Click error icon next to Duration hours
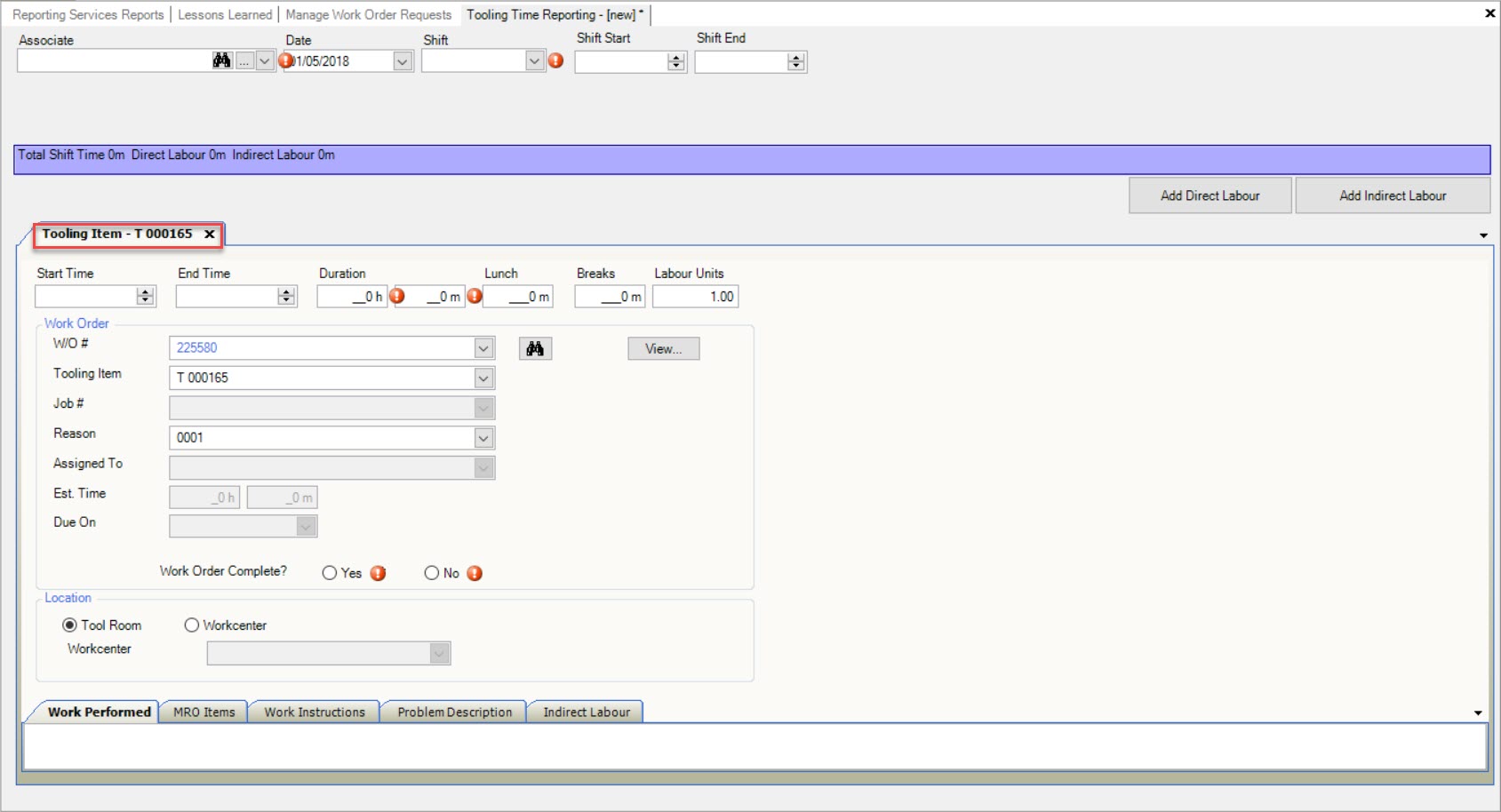 click(x=397, y=296)
